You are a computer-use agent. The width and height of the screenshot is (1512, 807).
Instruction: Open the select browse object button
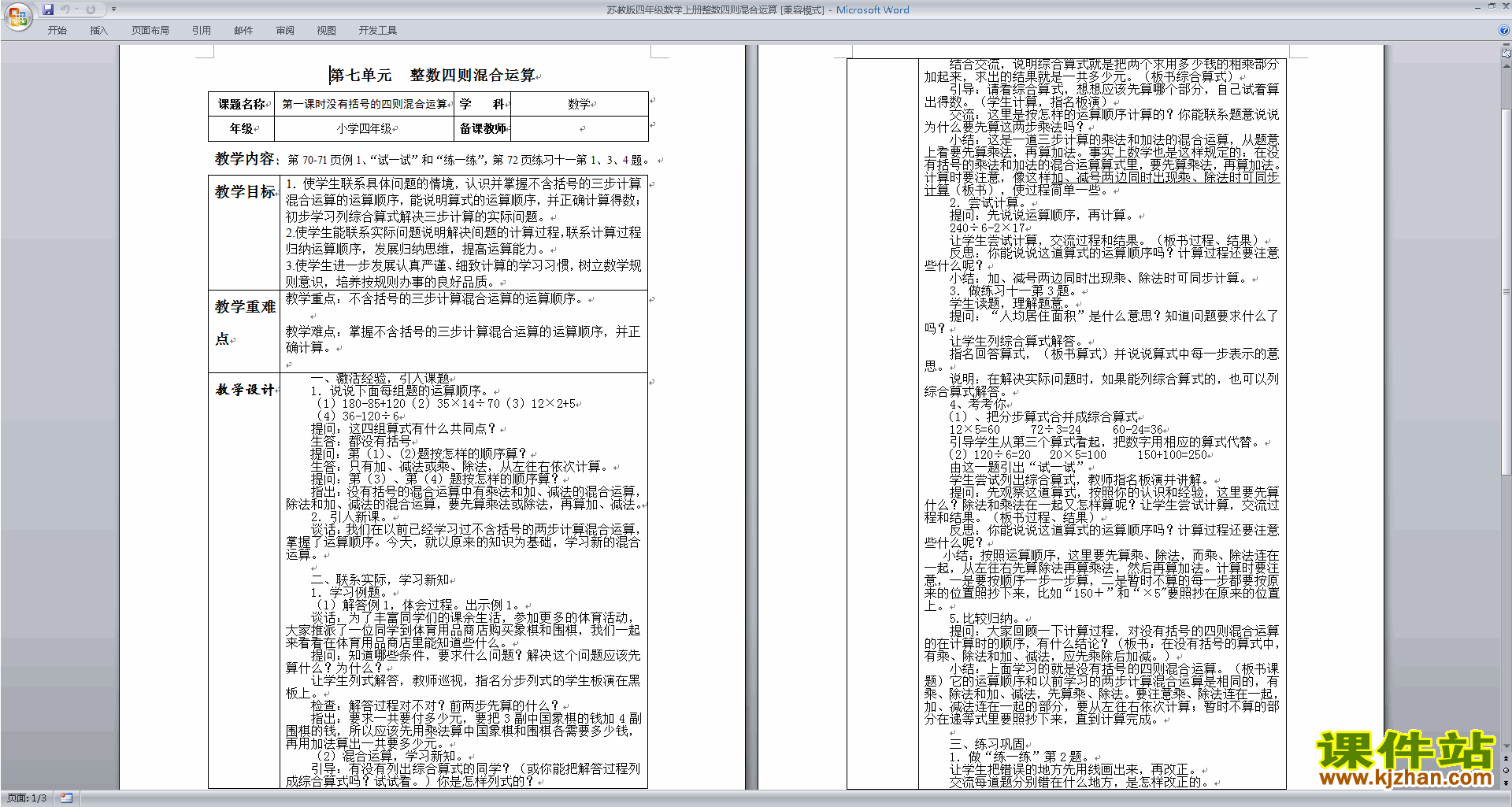click(1506, 770)
